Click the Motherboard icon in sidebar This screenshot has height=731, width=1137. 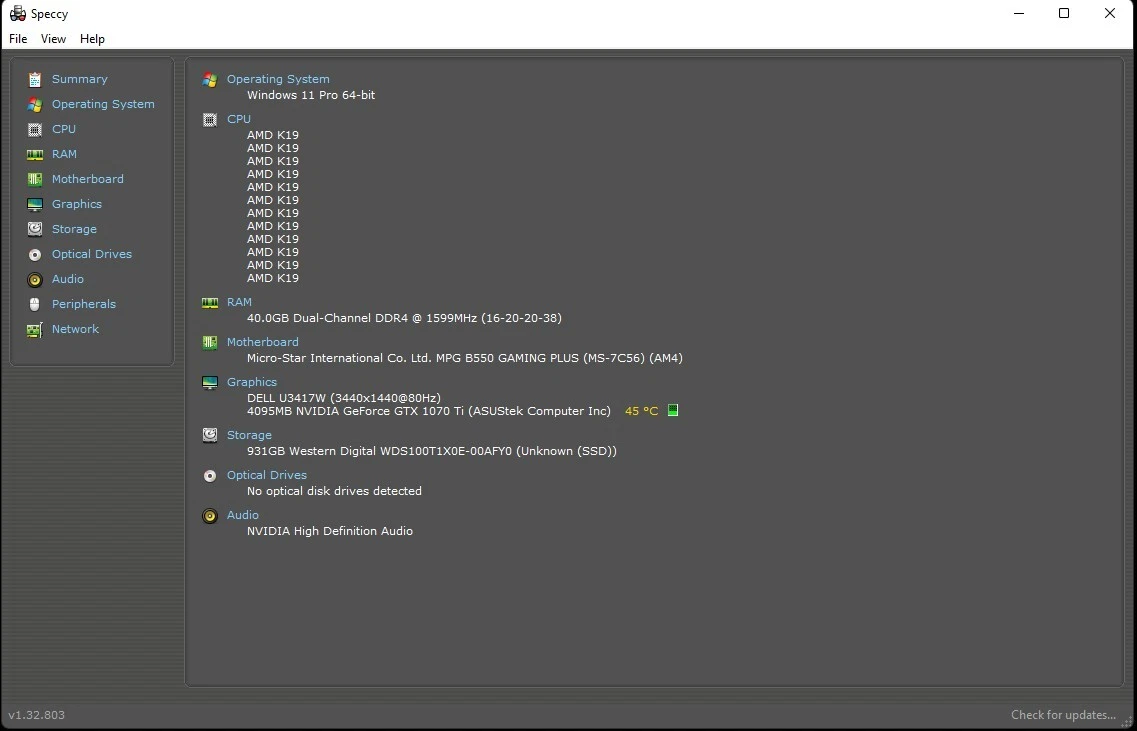point(35,179)
